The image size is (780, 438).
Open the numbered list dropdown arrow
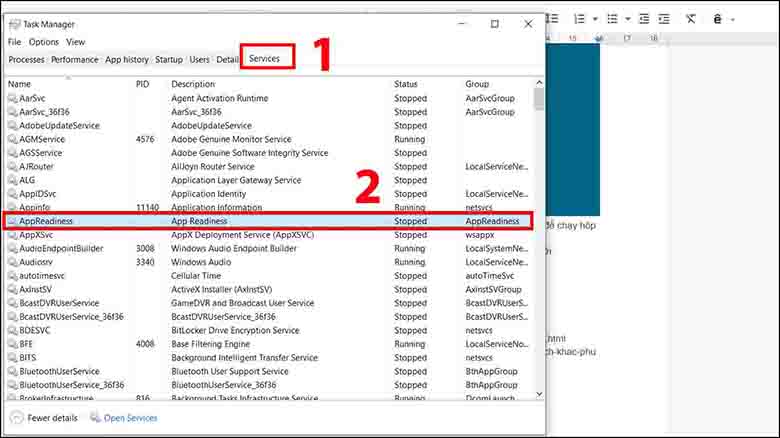(595, 19)
